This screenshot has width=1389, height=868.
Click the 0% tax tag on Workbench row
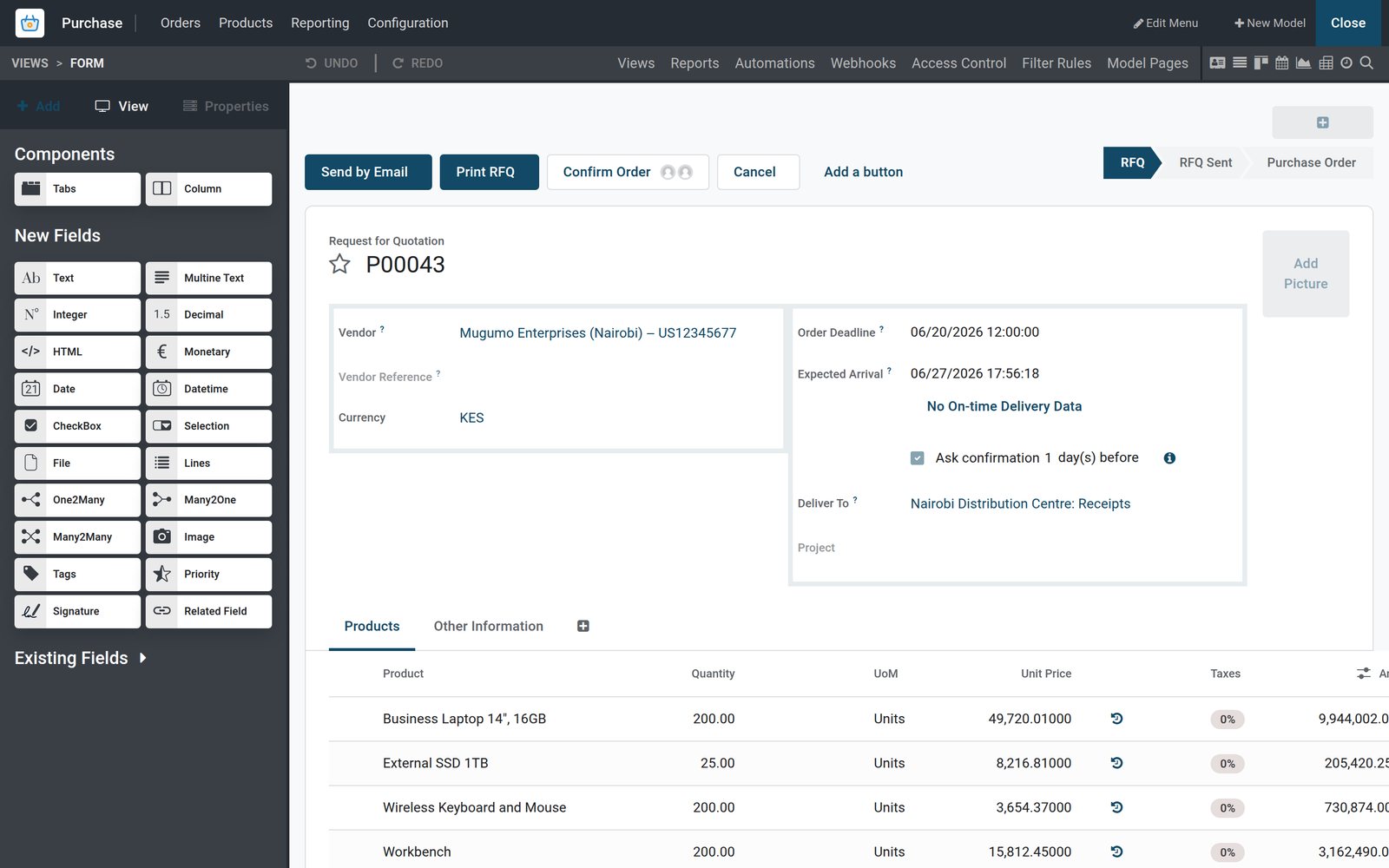pyautogui.click(x=1228, y=852)
